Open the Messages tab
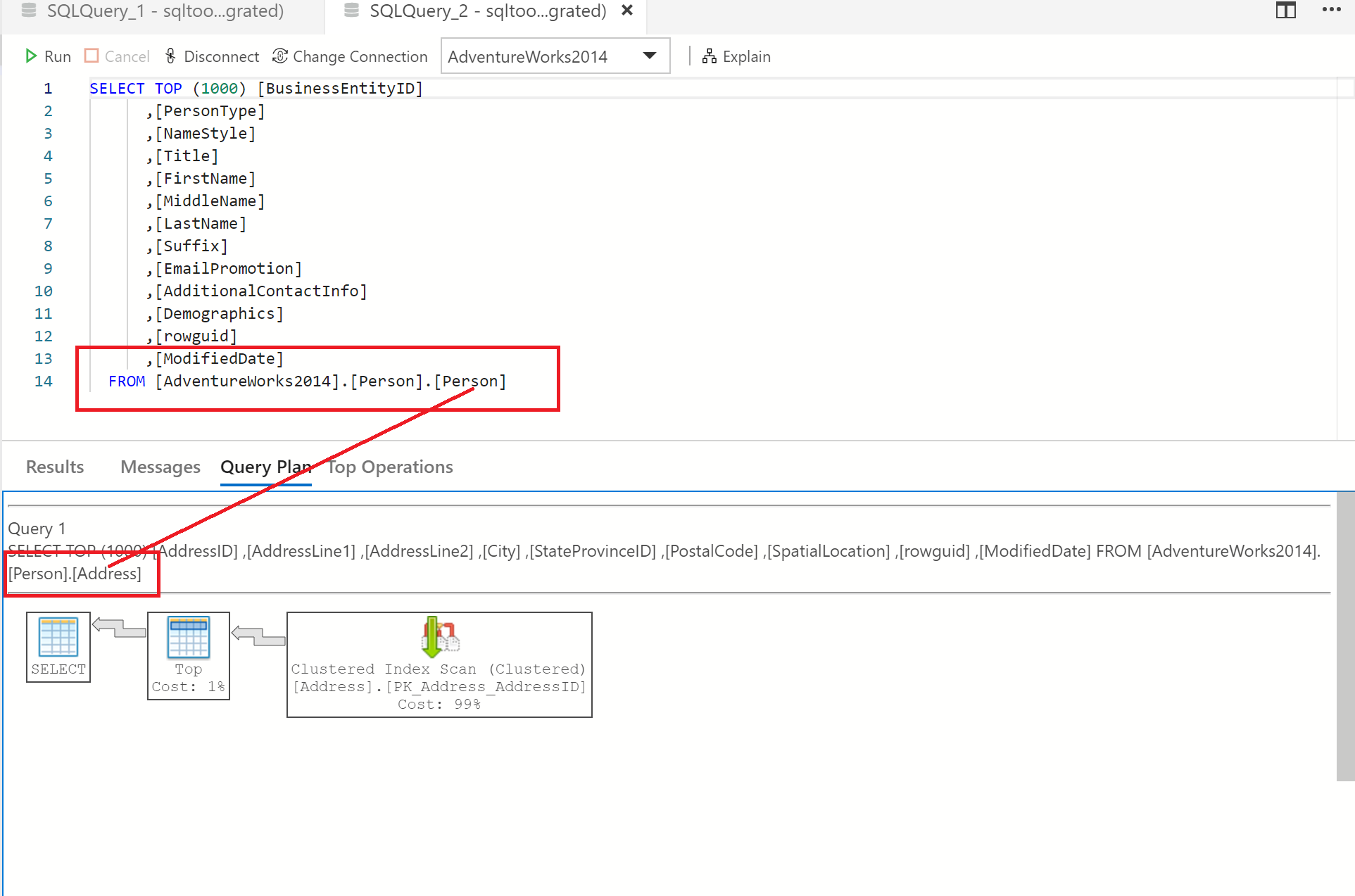 click(x=160, y=467)
